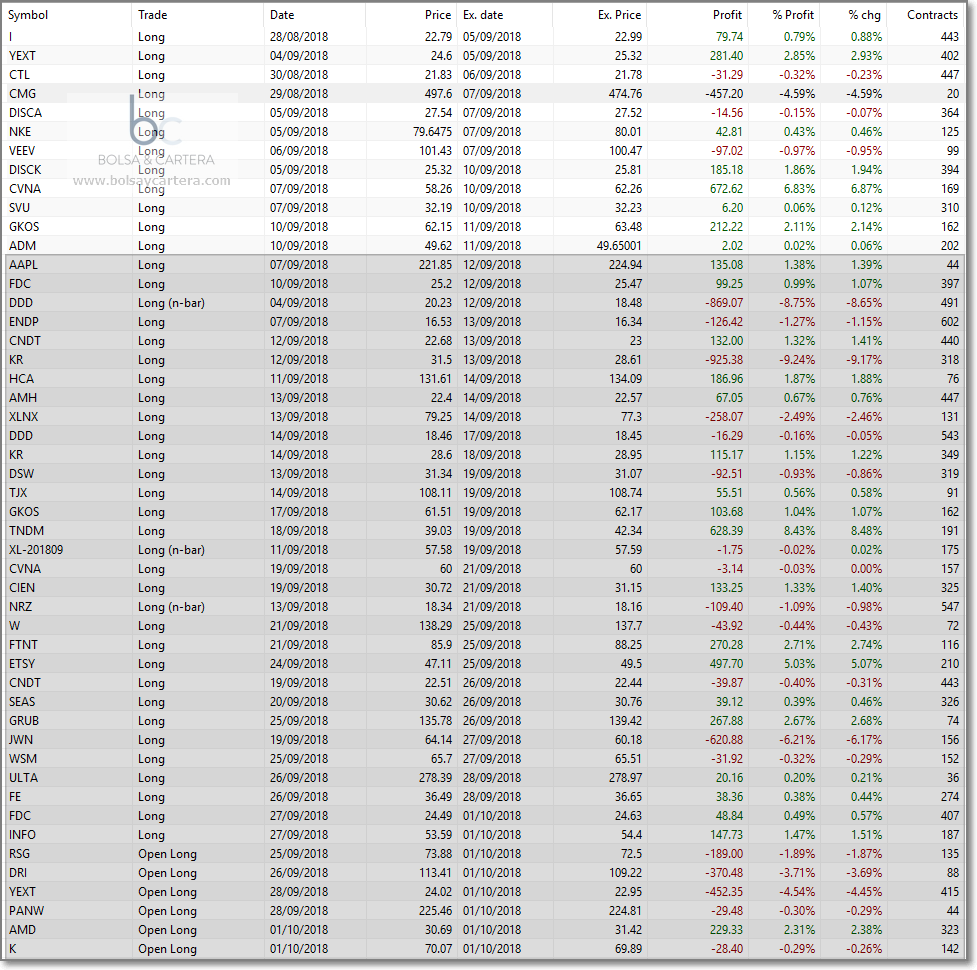
Task: Click the VEEV symbol cell
Action: point(22,151)
